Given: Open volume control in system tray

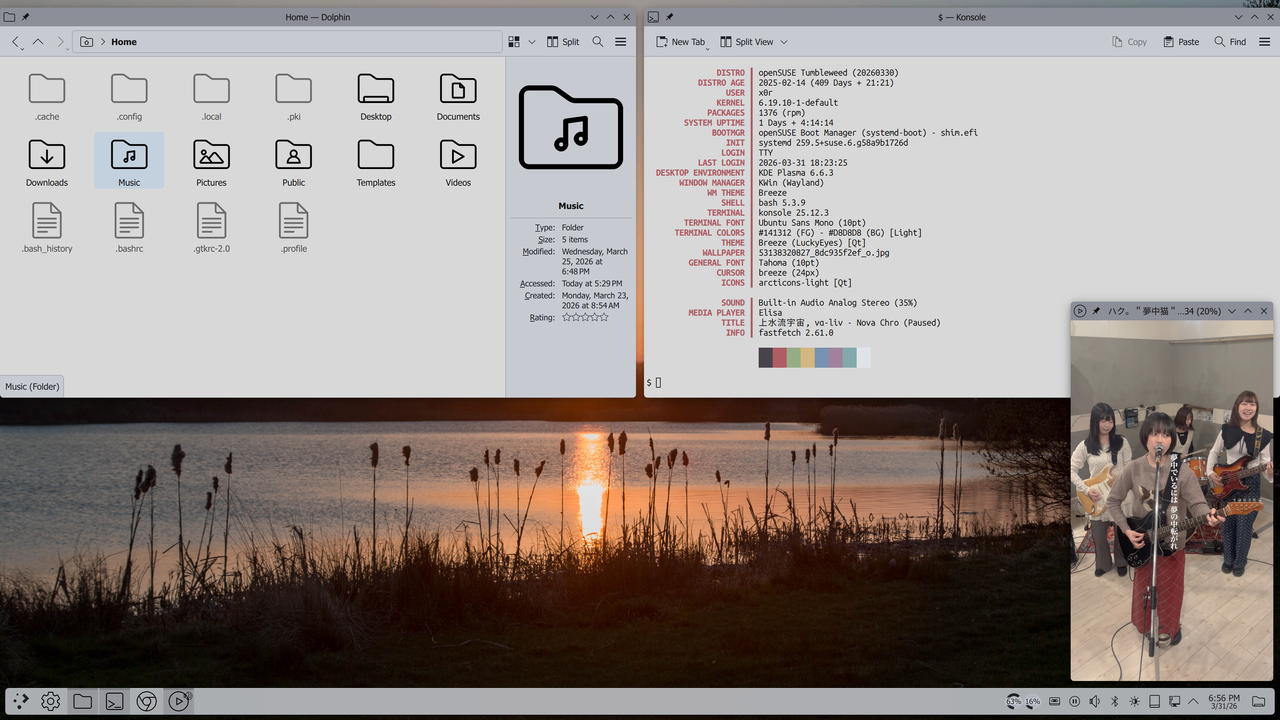Looking at the screenshot, I should point(1095,702).
